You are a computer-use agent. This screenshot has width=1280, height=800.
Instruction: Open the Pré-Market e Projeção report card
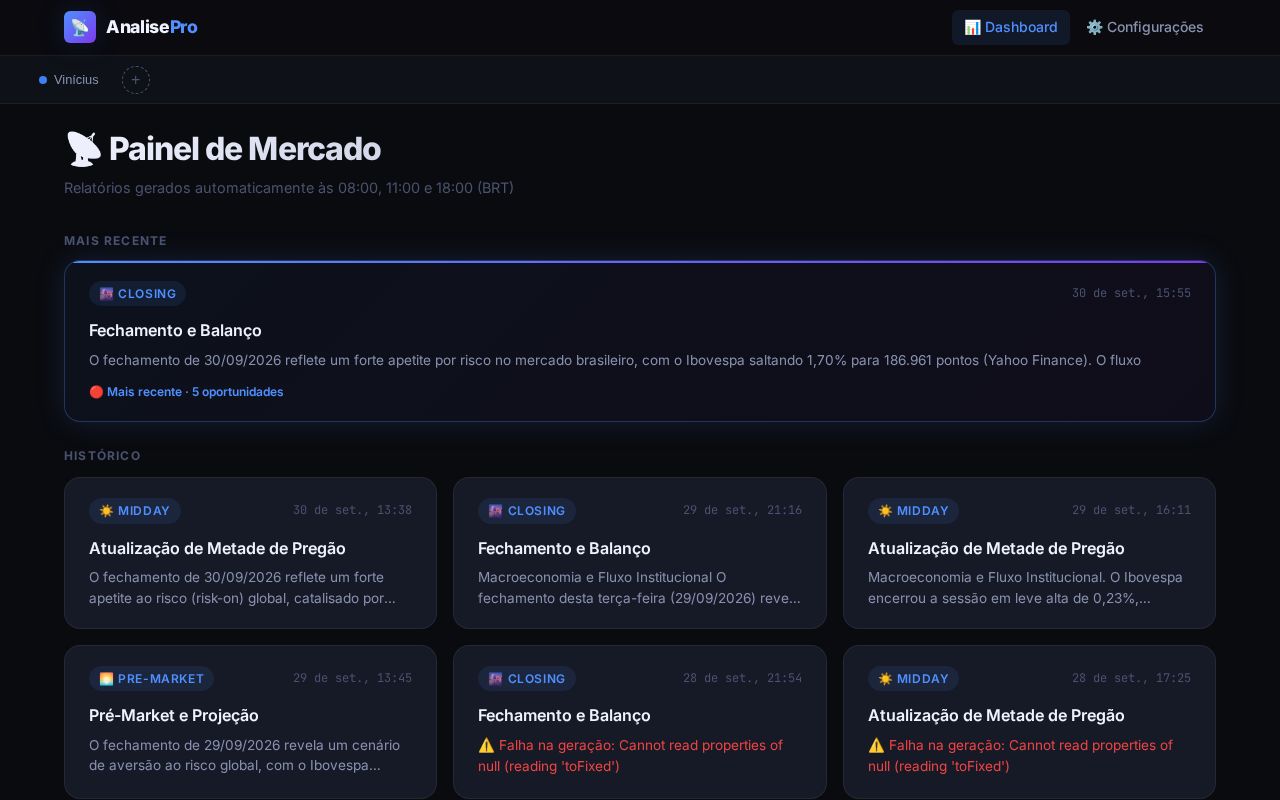click(x=250, y=722)
